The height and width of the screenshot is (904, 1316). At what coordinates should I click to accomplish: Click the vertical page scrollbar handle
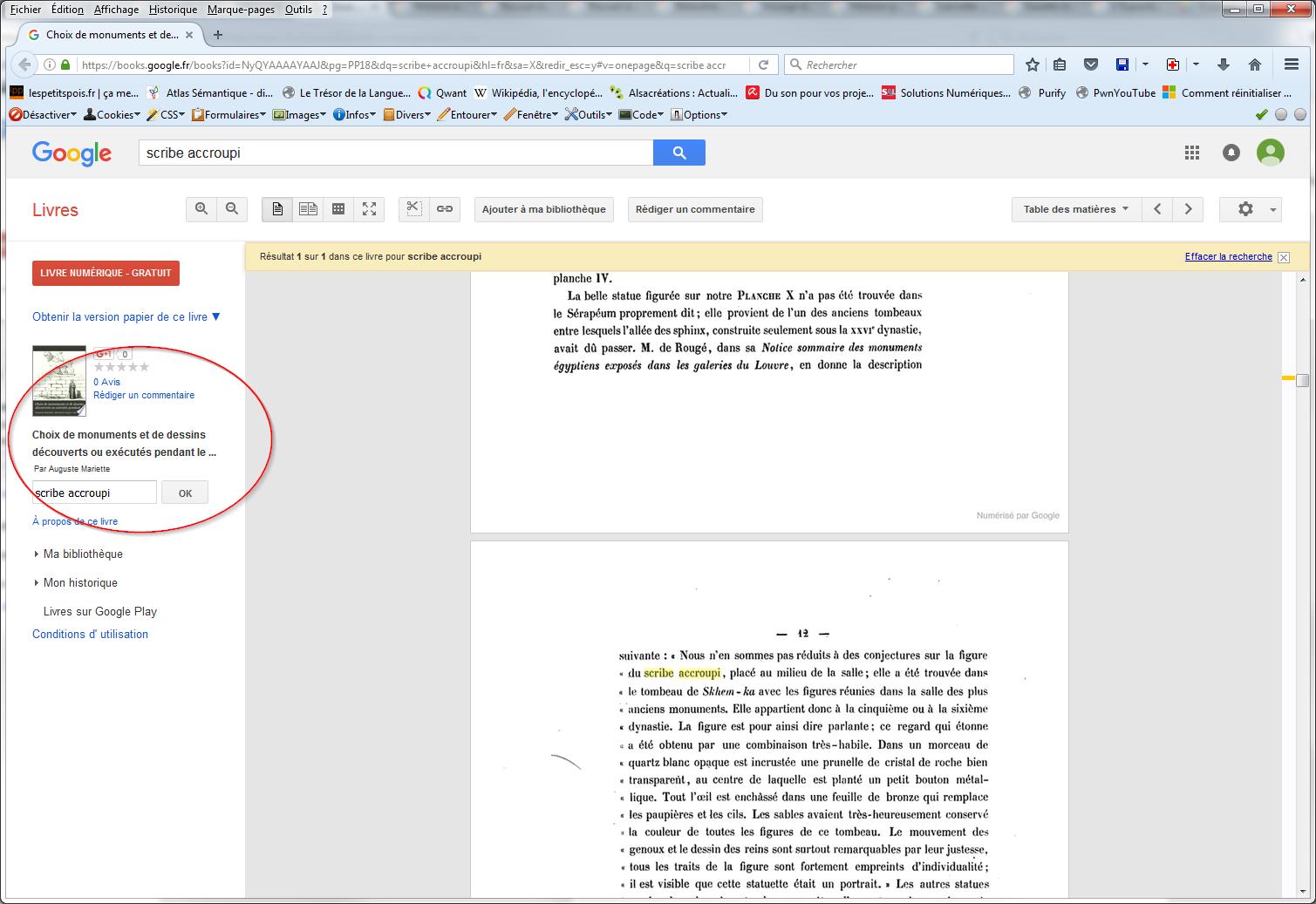(x=1302, y=380)
